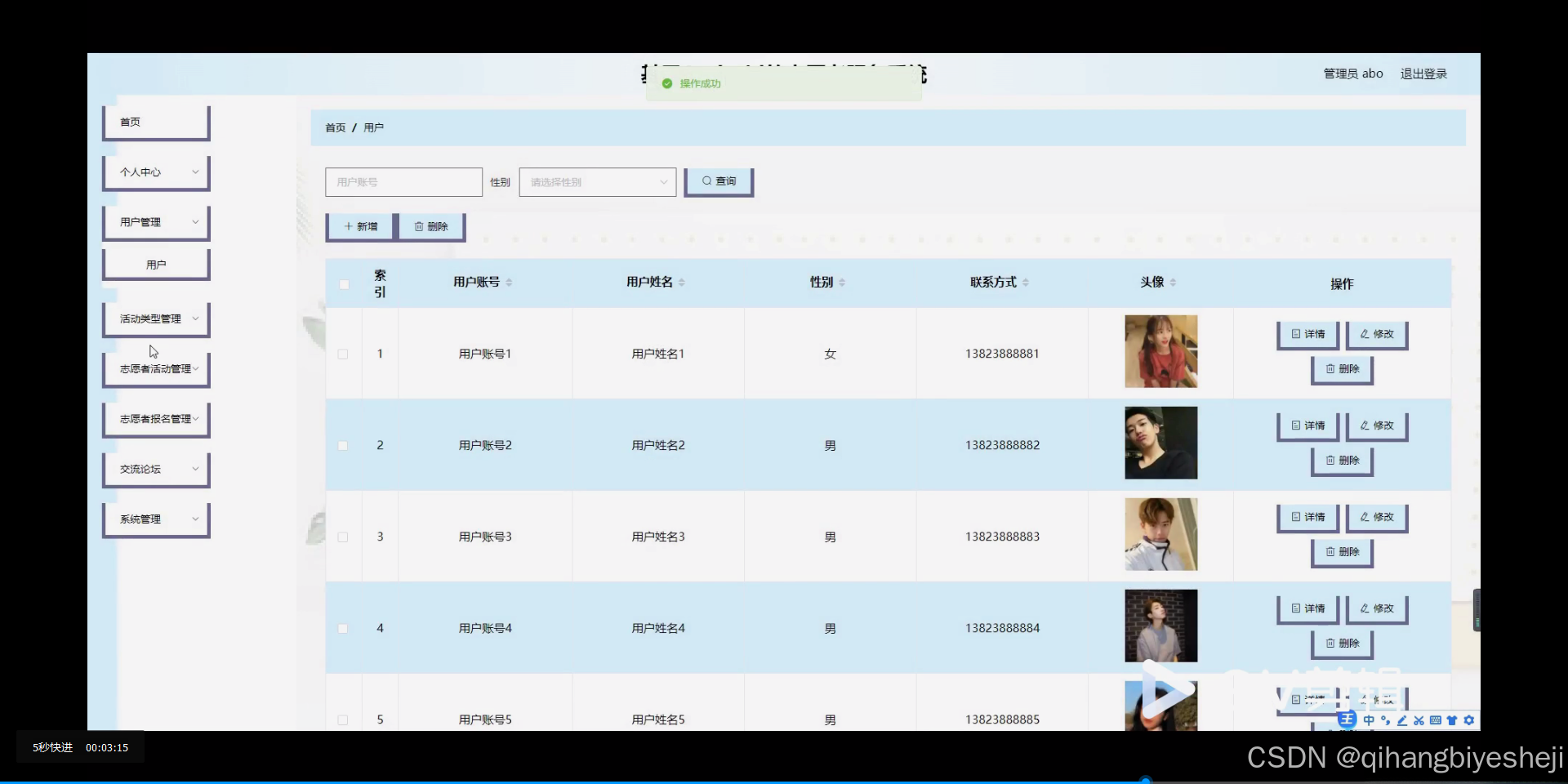Open the IME settings gear icon

(1468, 720)
